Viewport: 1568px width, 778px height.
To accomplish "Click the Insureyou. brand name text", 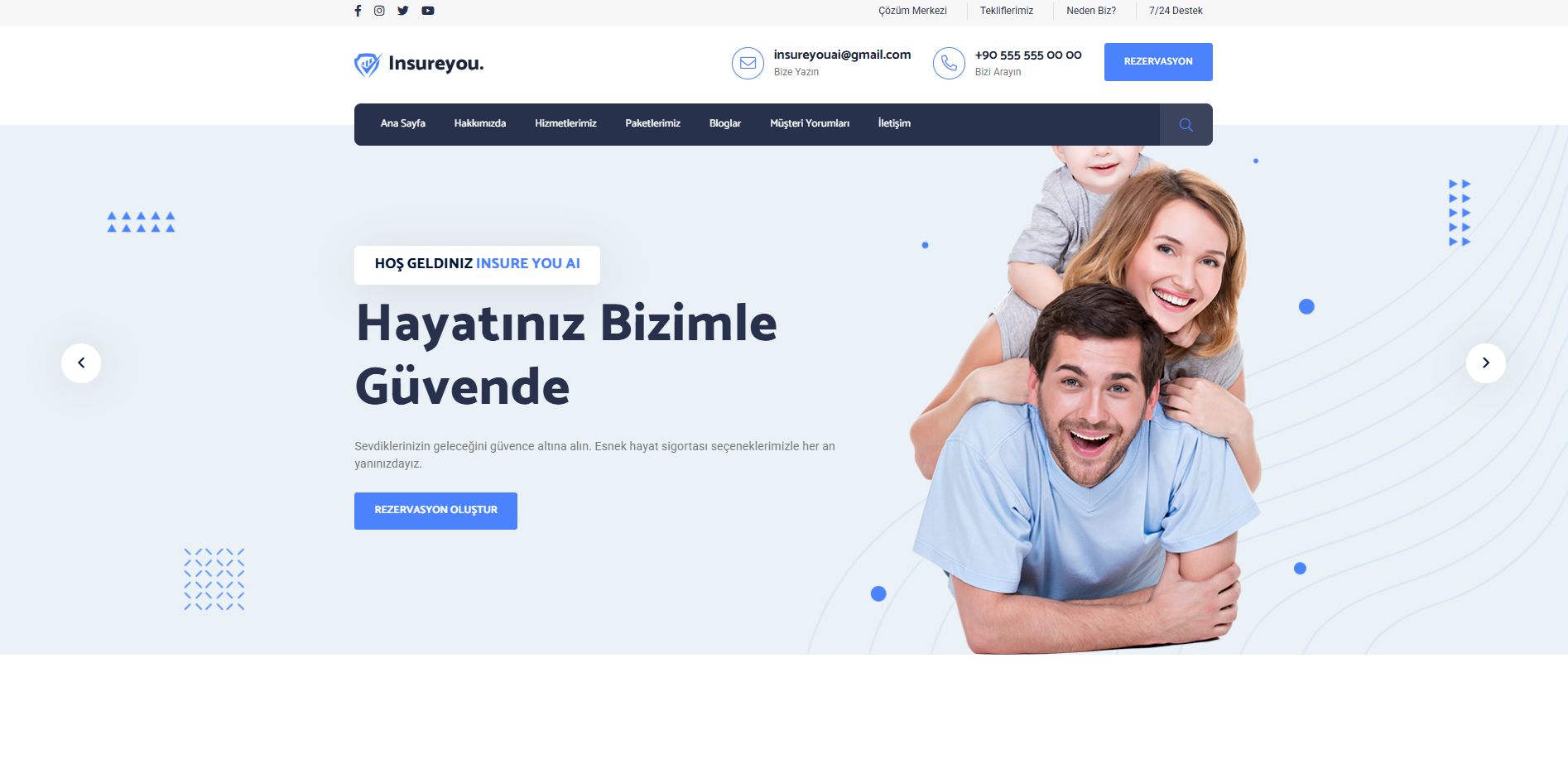I will coord(436,64).
